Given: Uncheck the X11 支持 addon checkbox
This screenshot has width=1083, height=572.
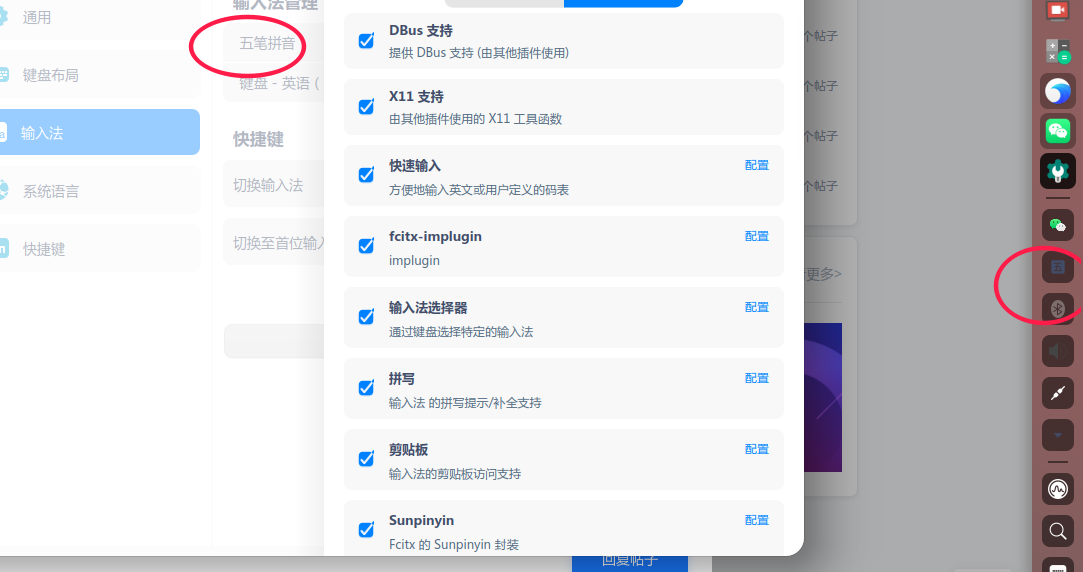Looking at the screenshot, I should (x=367, y=107).
